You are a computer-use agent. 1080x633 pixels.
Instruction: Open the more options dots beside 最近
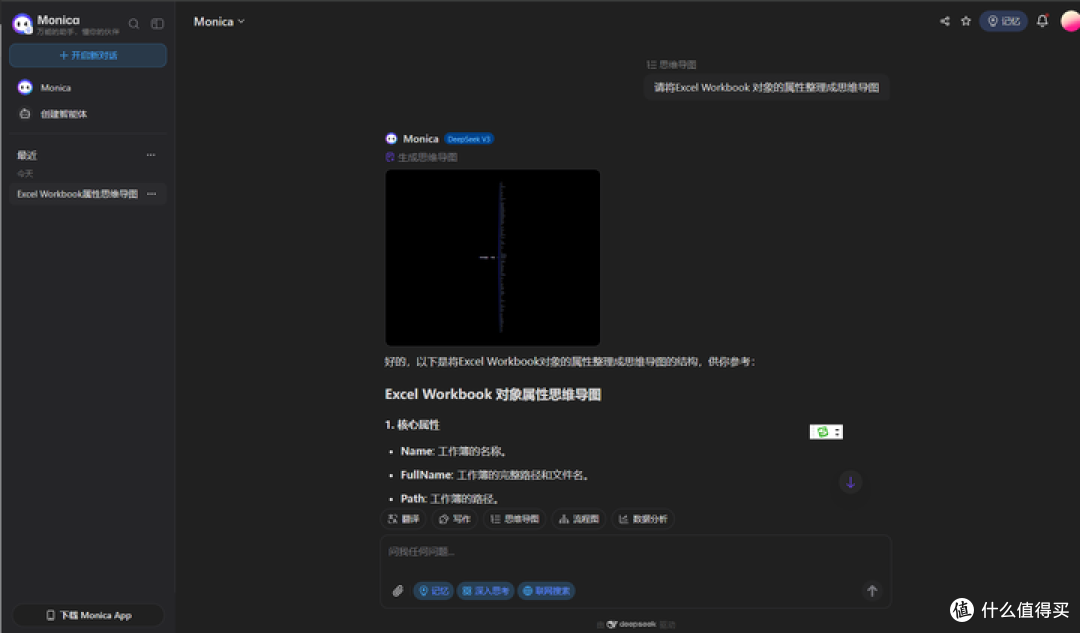click(151, 155)
